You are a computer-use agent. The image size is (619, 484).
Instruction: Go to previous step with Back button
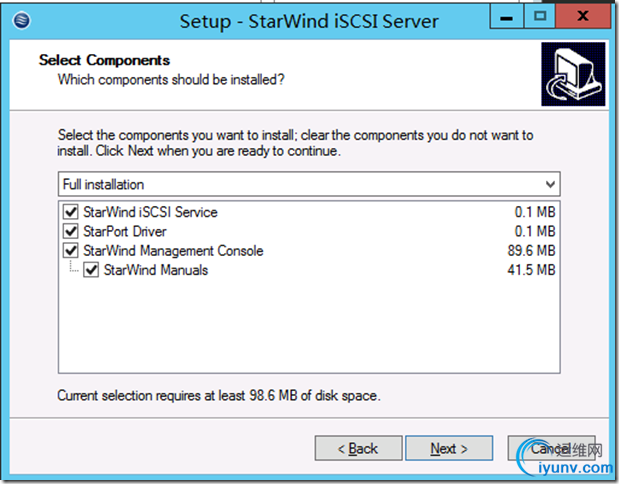pos(357,449)
